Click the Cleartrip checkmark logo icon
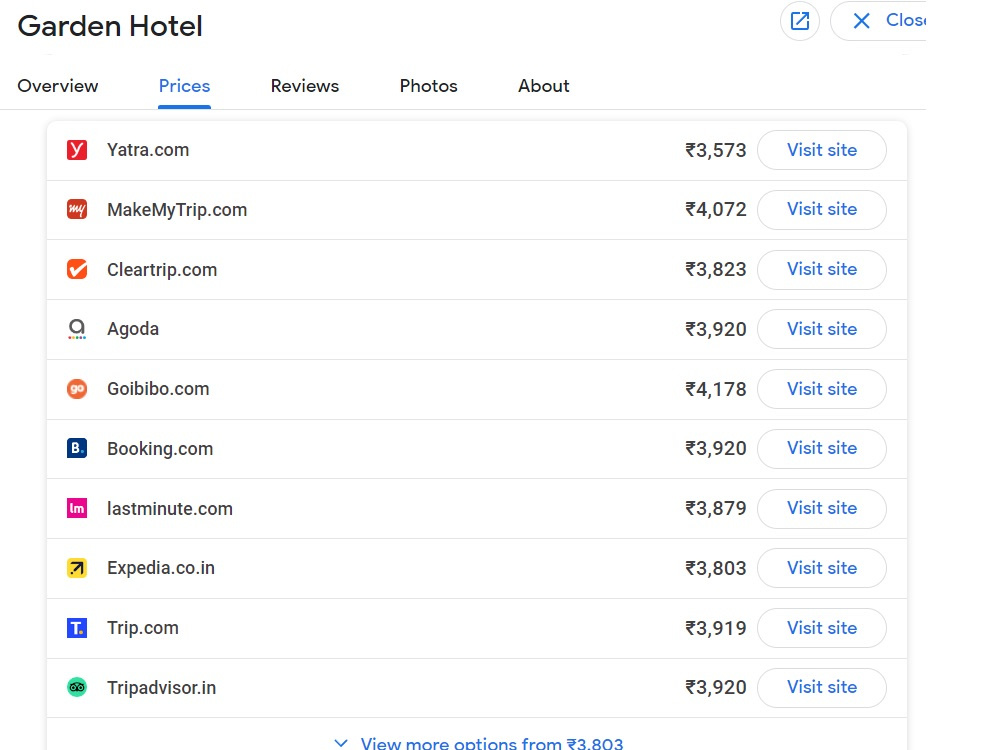1000x750 pixels. [x=77, y=269]
